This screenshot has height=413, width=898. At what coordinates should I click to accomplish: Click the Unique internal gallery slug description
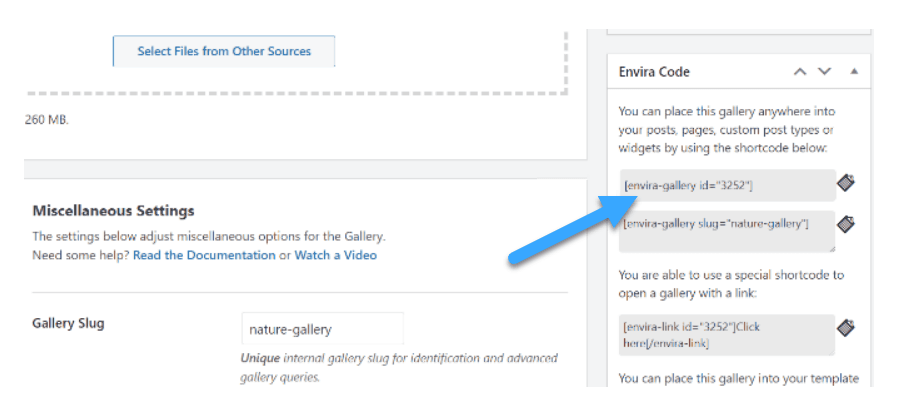click(399, 367)
